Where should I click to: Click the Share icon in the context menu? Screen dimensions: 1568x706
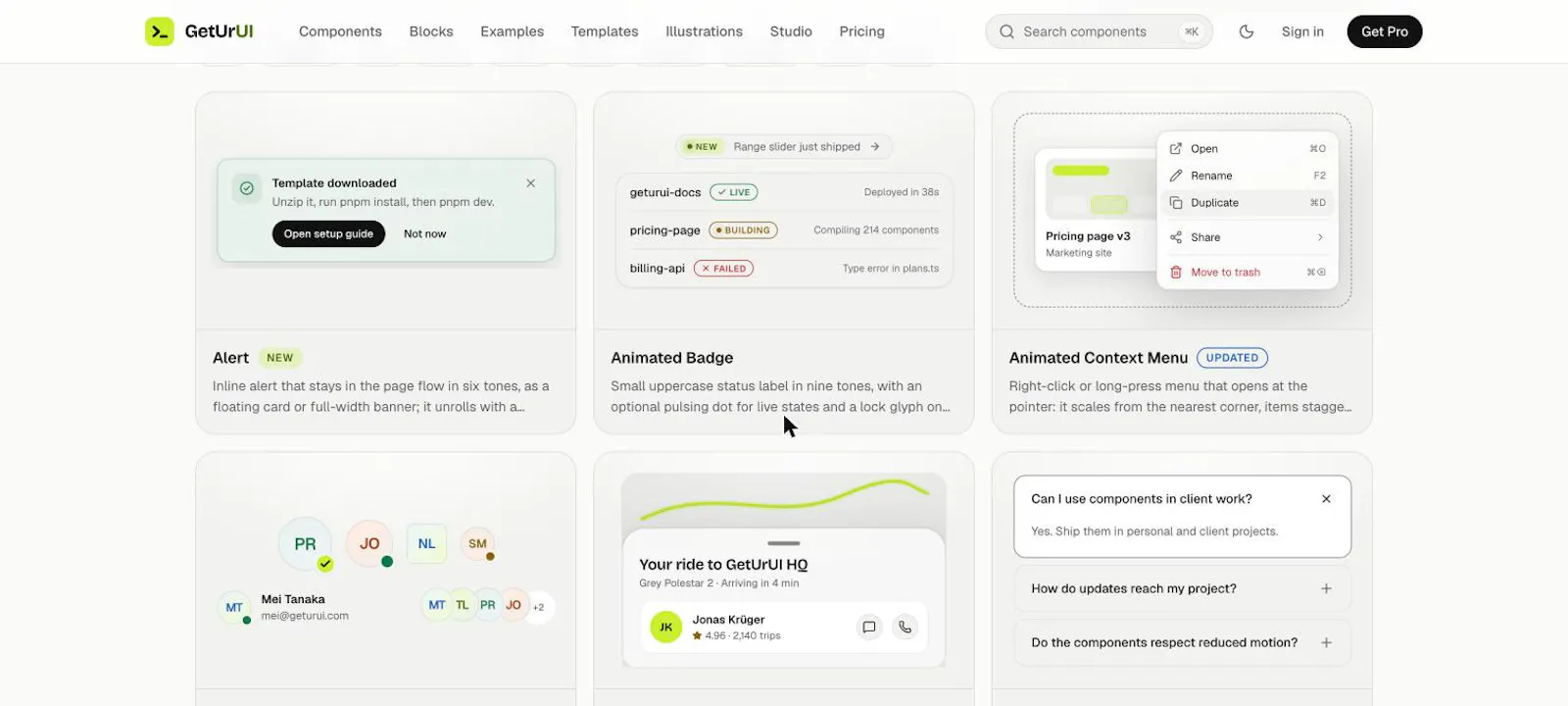tap(1176, 237)
